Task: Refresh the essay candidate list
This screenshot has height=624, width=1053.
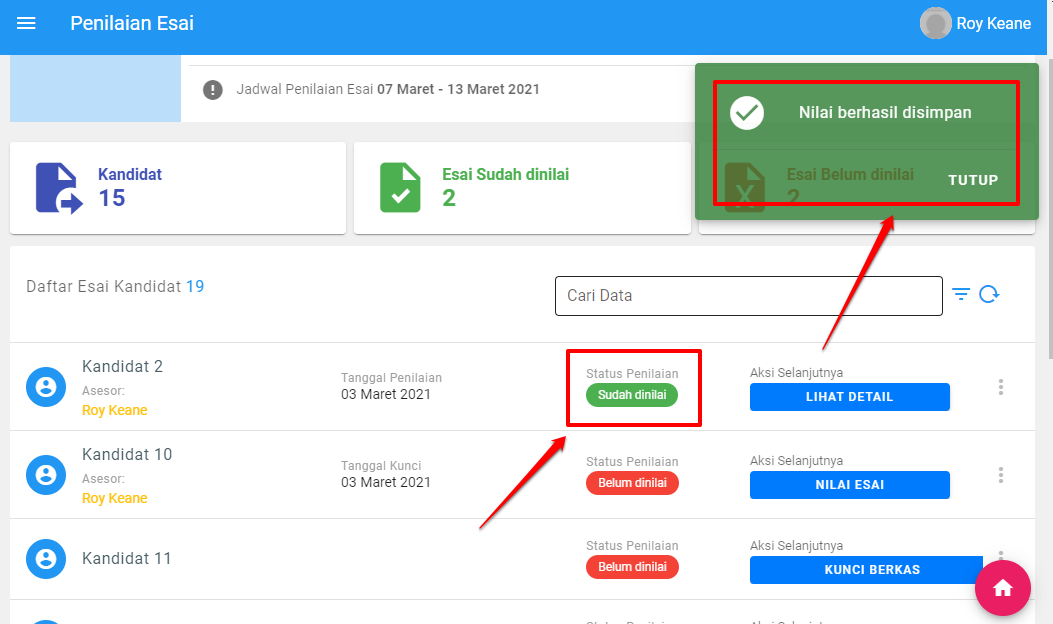Action: tap(989, 294)
